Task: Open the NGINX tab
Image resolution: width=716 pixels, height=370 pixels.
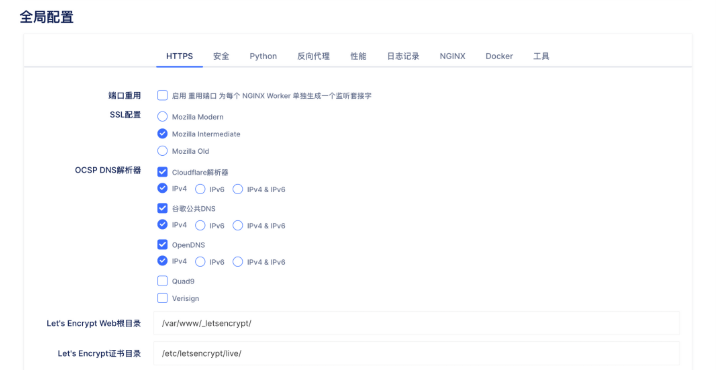Action: click(452, 56)
